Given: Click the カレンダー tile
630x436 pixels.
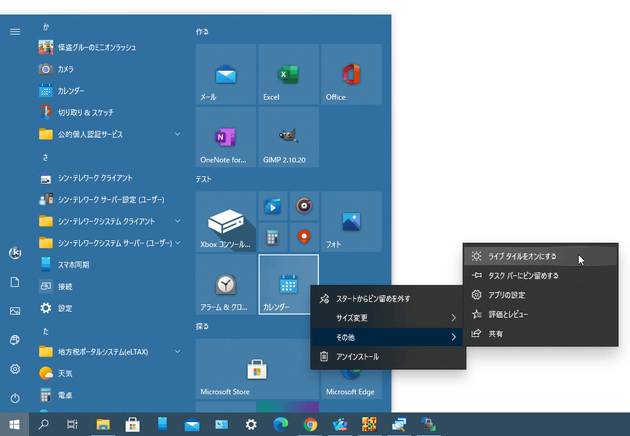Looking at the screenshot, I should click(288, 285).
